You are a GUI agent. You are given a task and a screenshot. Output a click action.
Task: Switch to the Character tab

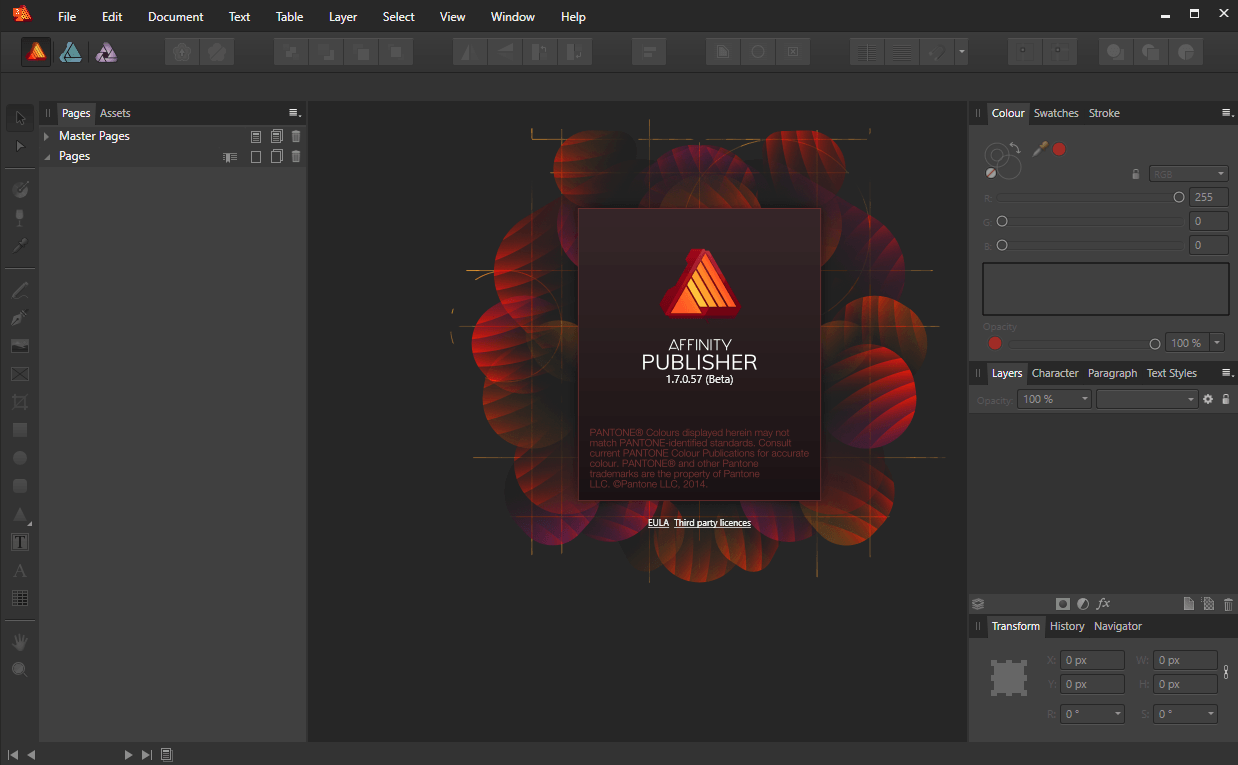tap(1055, 373)
